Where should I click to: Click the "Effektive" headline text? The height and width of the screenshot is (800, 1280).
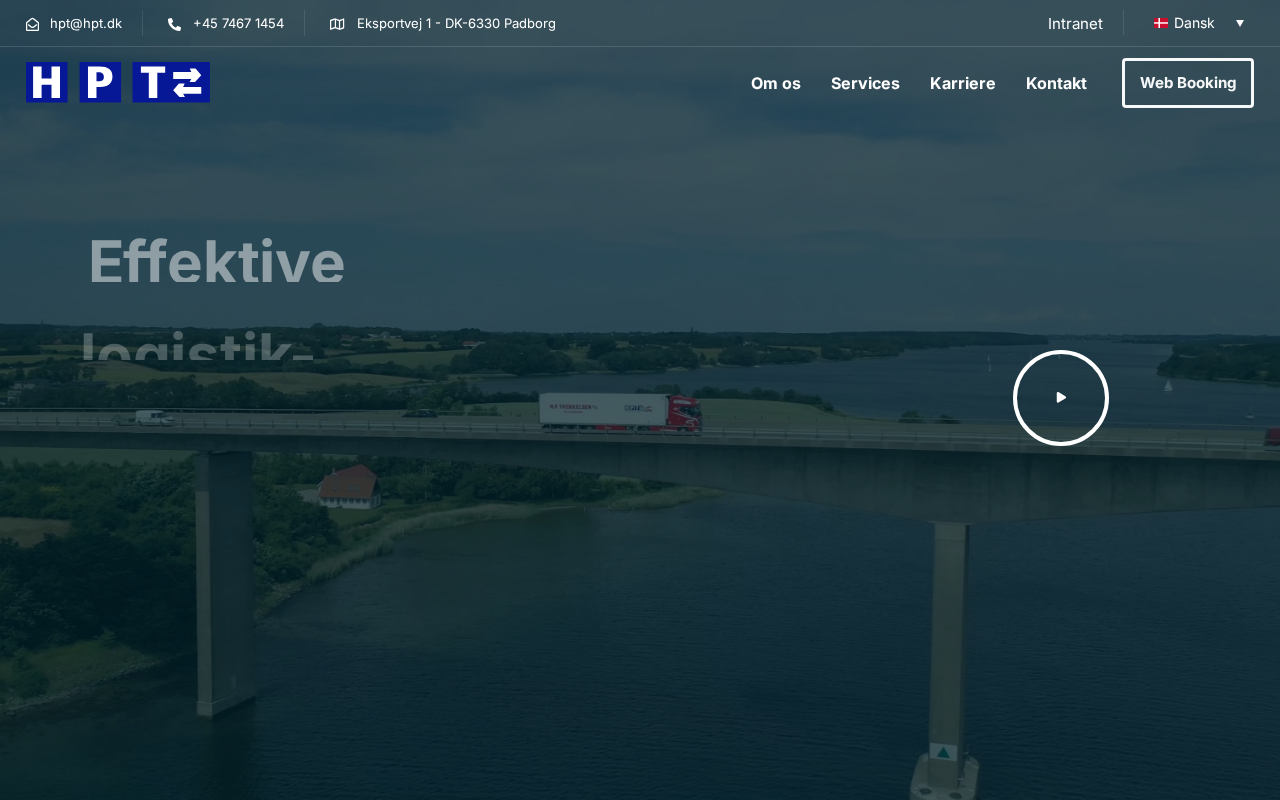[217, 262]
